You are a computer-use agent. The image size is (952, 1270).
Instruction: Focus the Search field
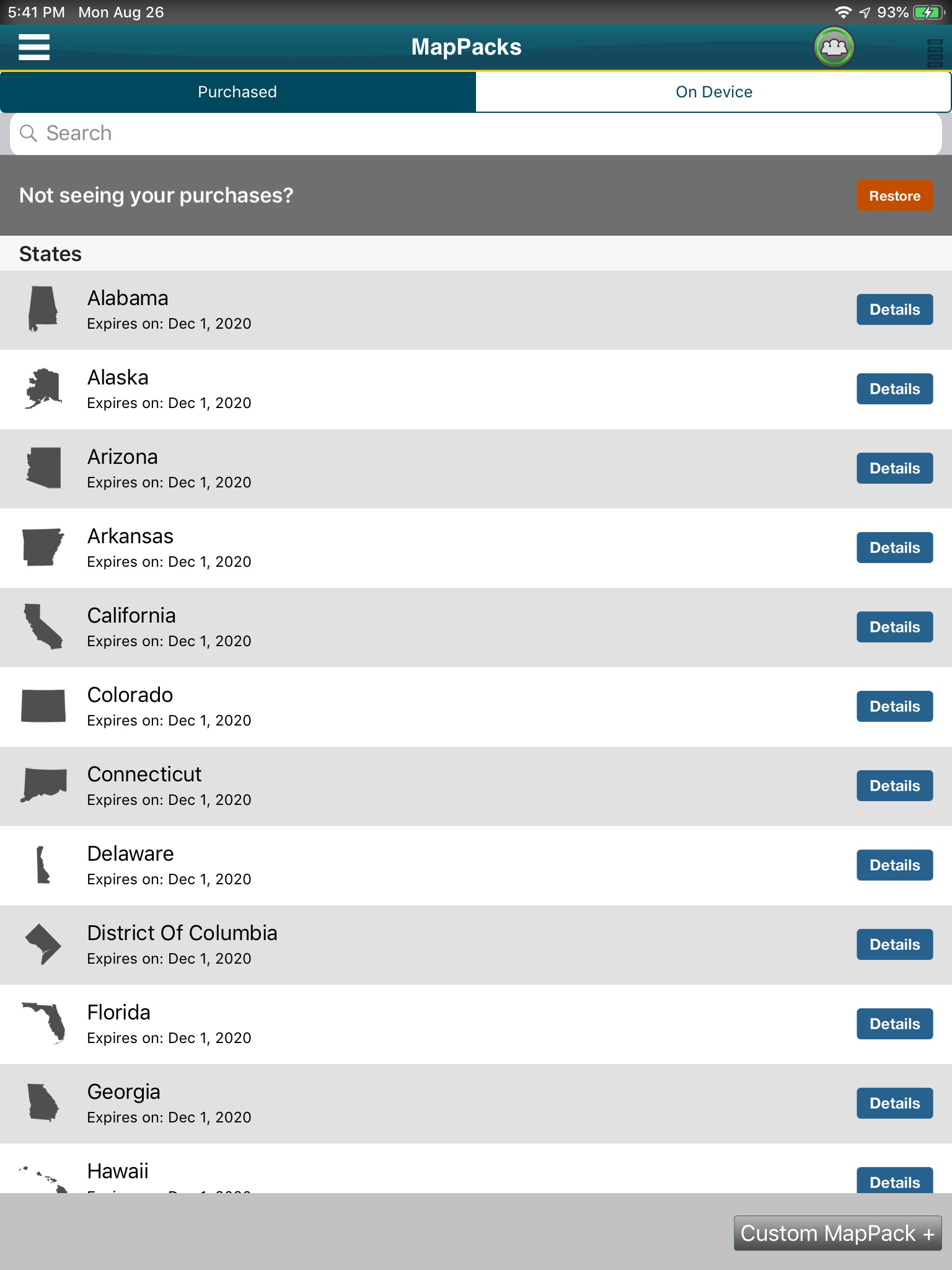pyautogui.click(x=476, y=133)
